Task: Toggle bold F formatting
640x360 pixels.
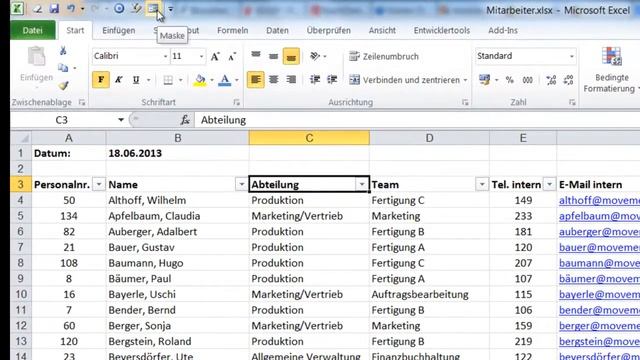Action: 101,80
